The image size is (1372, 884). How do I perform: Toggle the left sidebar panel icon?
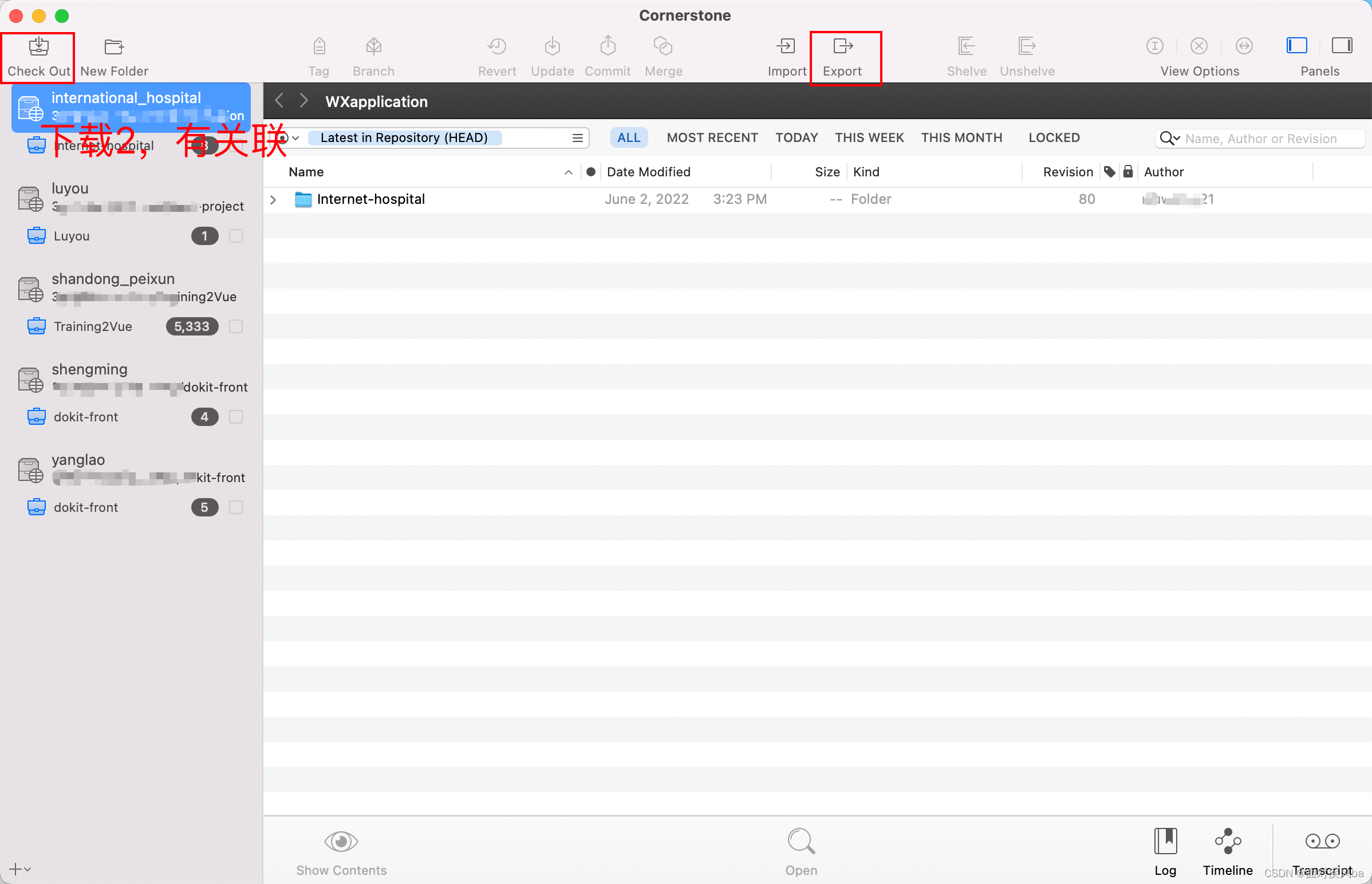coord(1296,45)
